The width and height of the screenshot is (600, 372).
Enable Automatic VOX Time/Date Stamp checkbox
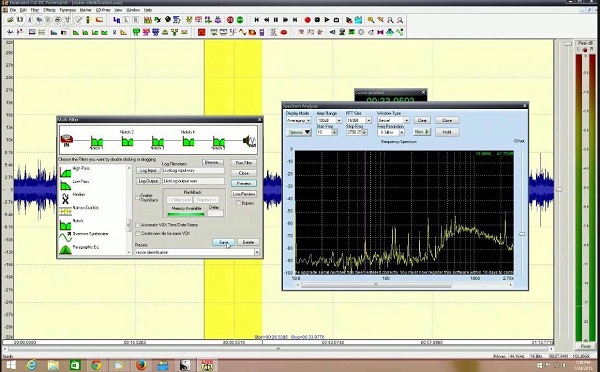pos(138,225)
